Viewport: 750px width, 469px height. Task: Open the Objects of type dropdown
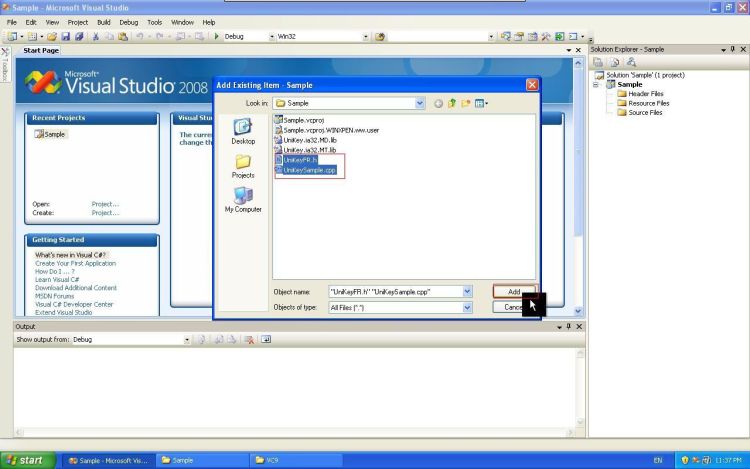467,307
